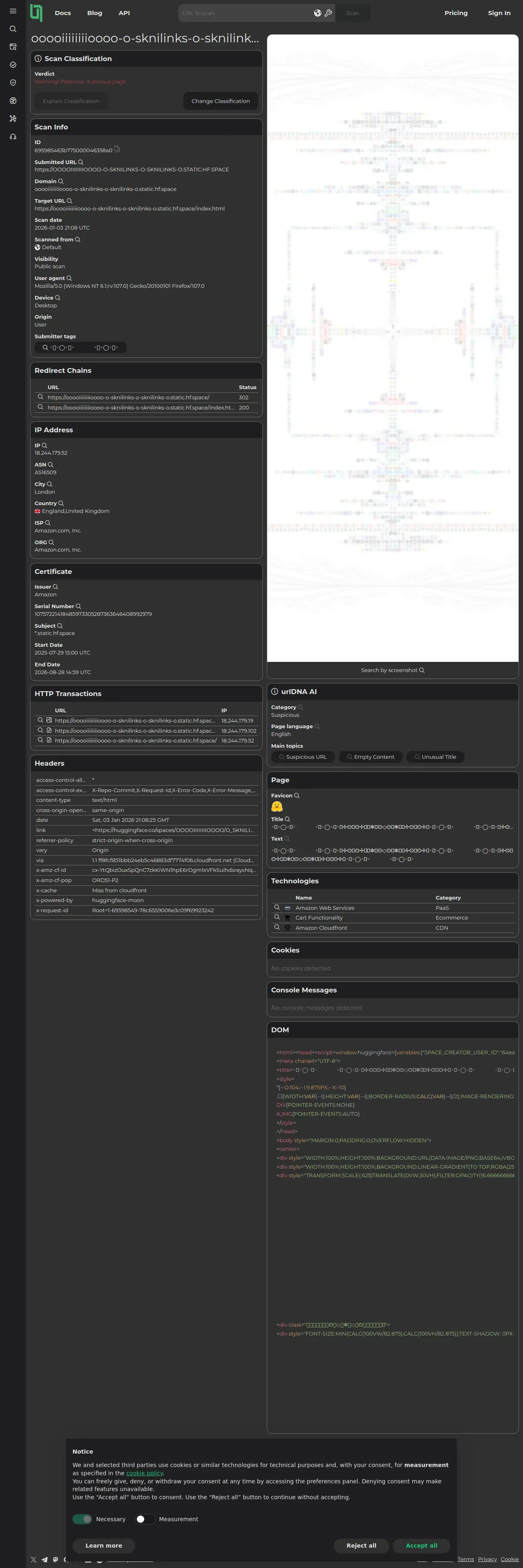The image size is (523, 1568).
Task: Open the scanned page screenshot preview
Action: point(393,348)
